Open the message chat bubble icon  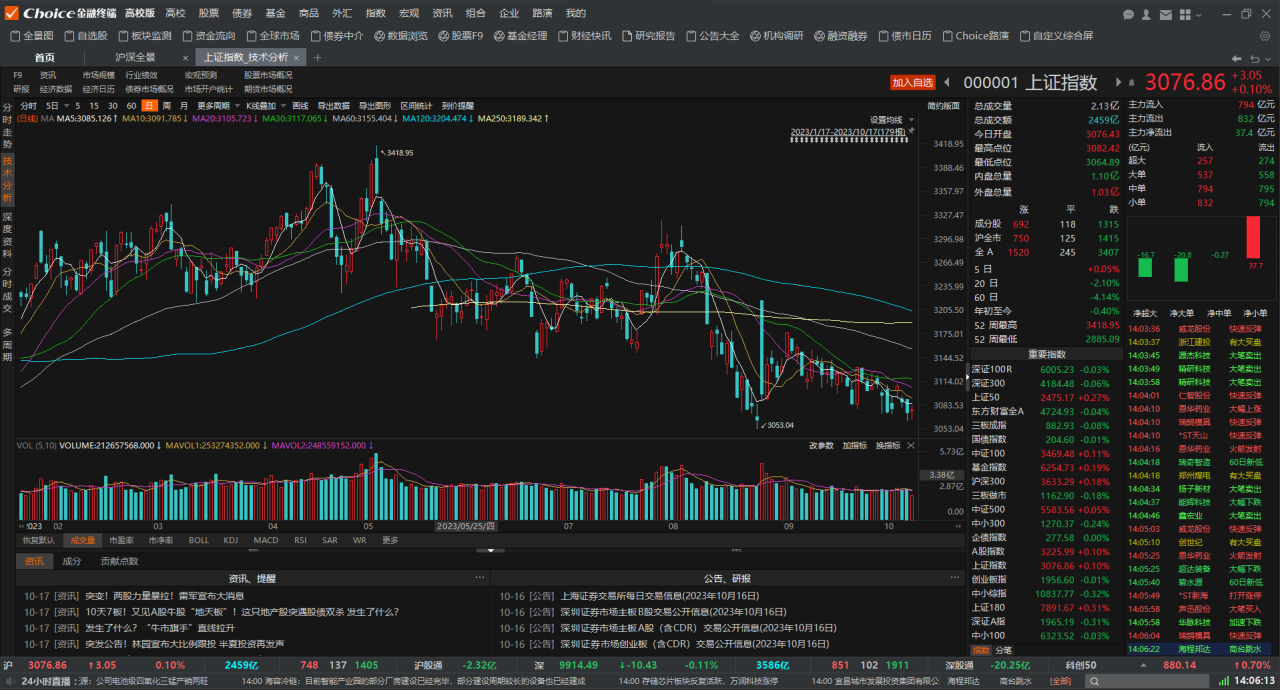(1129, 14)
